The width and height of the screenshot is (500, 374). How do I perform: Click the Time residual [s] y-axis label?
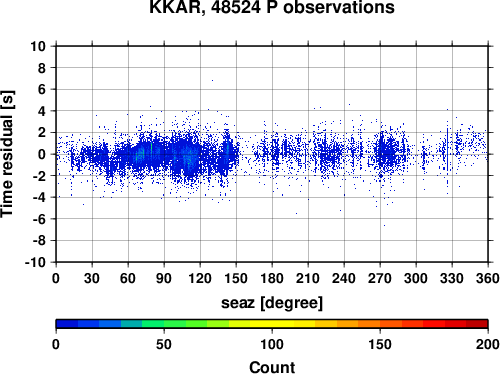point(7,154)
